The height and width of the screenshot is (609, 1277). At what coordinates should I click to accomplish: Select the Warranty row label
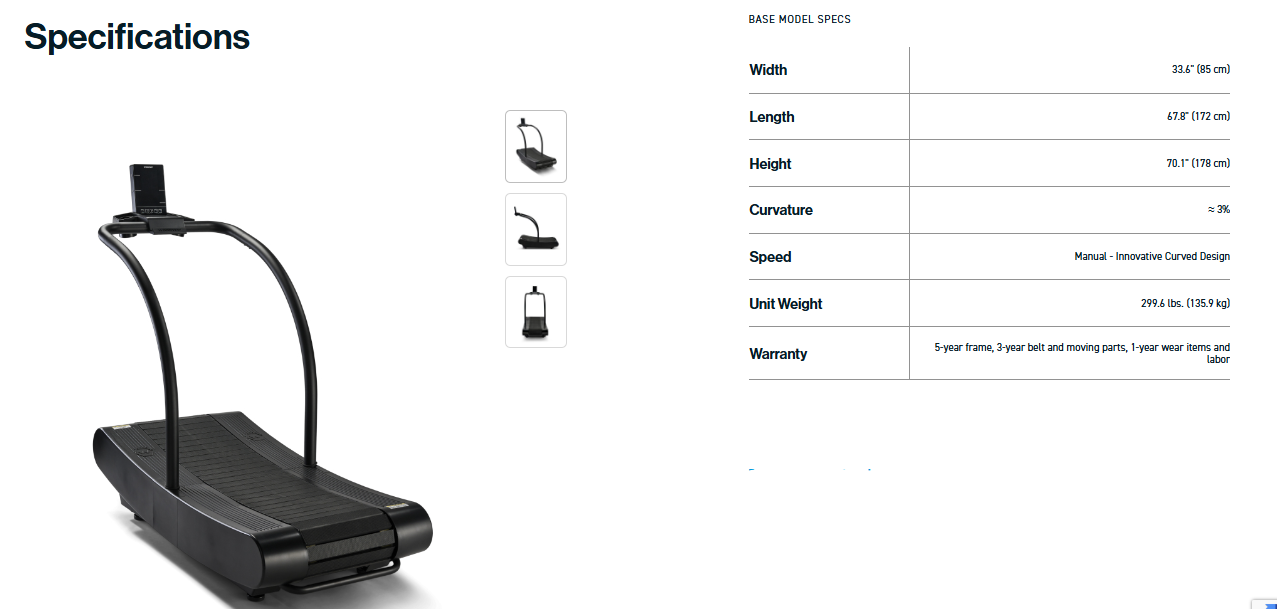[x=778, y=354]
